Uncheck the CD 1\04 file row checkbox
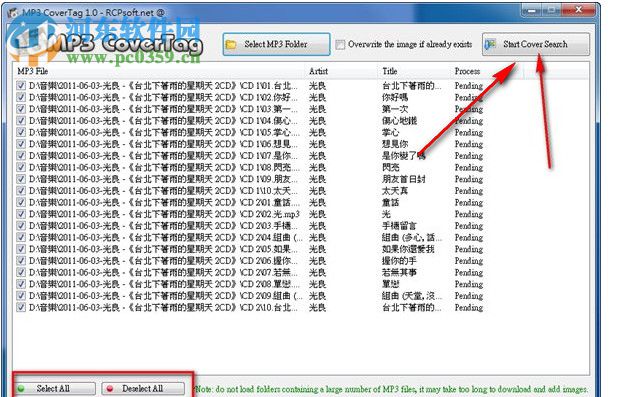Screen dimensions: 618x397 pyautogui.click(x=21, y=121)
